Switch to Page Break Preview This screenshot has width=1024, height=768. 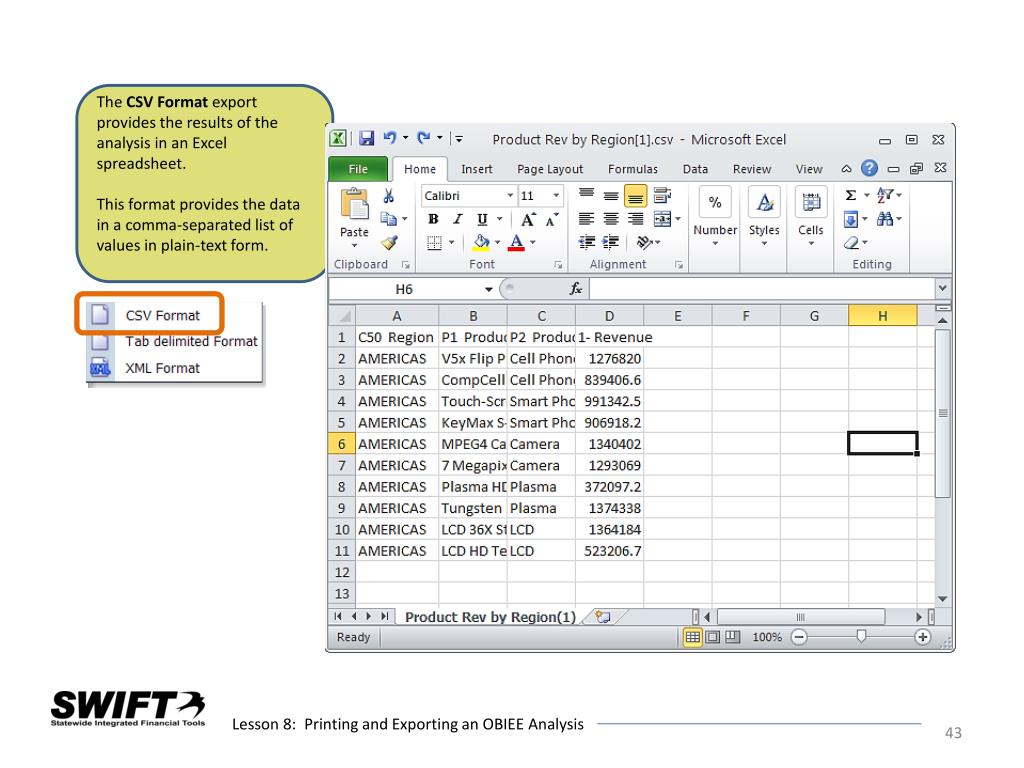click(x=733, y=637)
